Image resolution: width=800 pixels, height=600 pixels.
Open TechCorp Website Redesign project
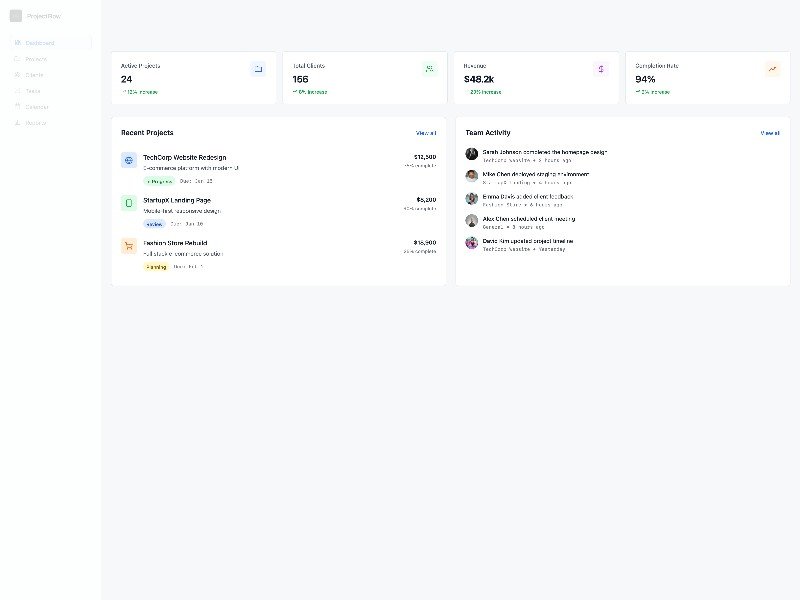pos(185,157)
